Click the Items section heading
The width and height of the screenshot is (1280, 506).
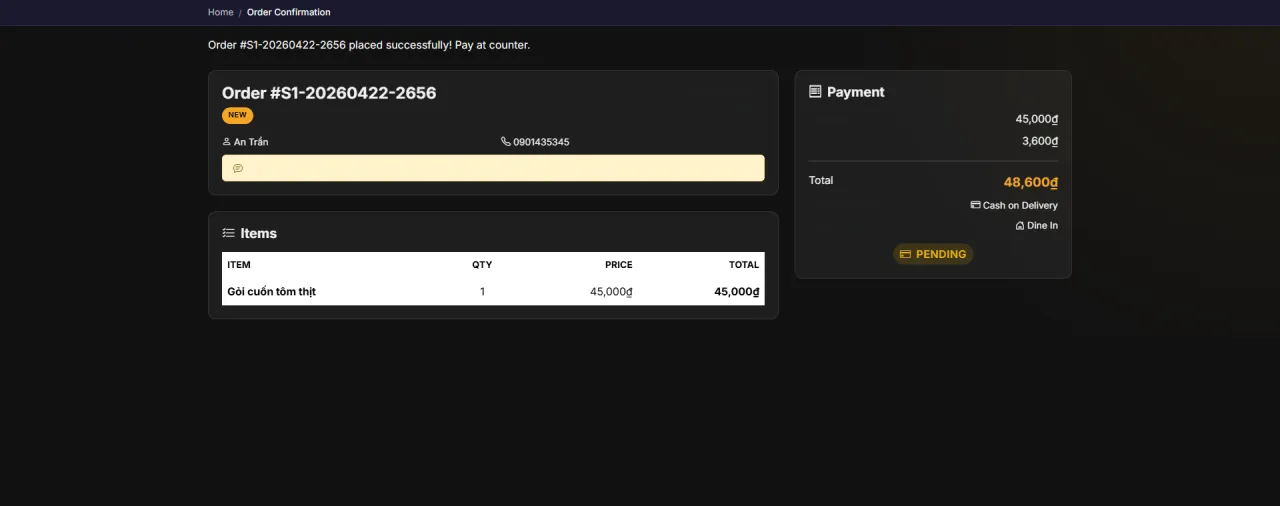(258, 233)
